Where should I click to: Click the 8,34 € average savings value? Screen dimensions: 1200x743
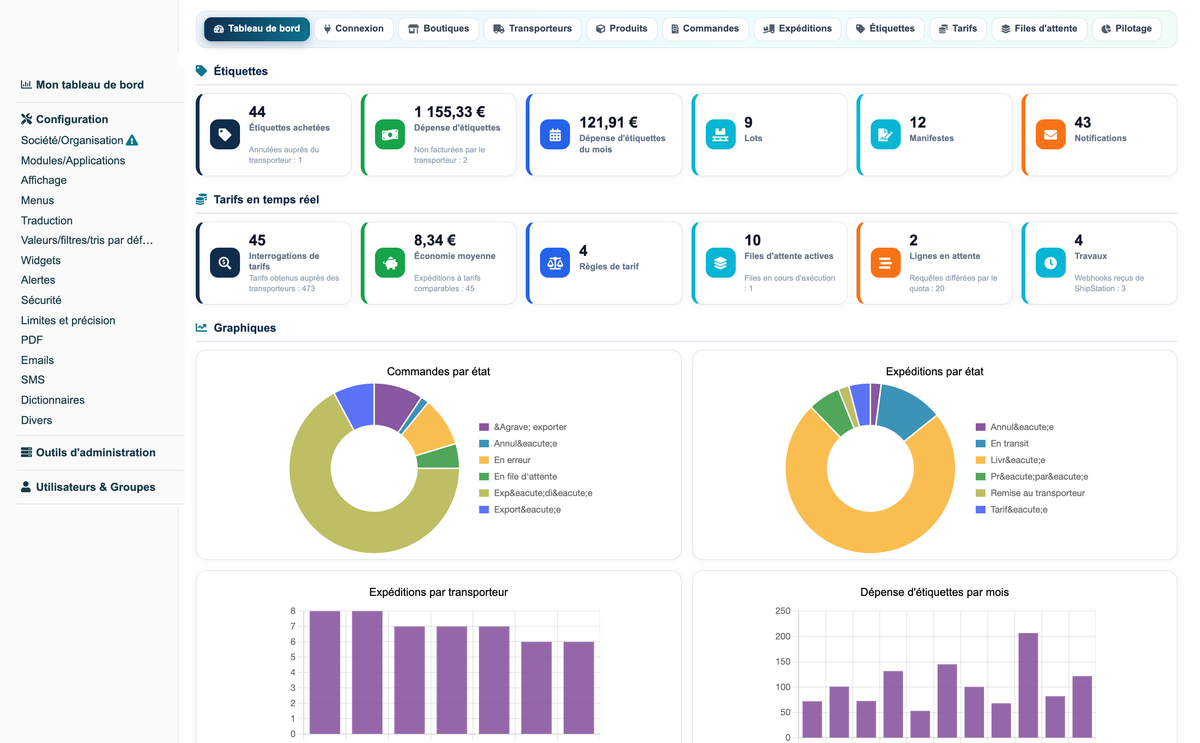coord(435,240)
